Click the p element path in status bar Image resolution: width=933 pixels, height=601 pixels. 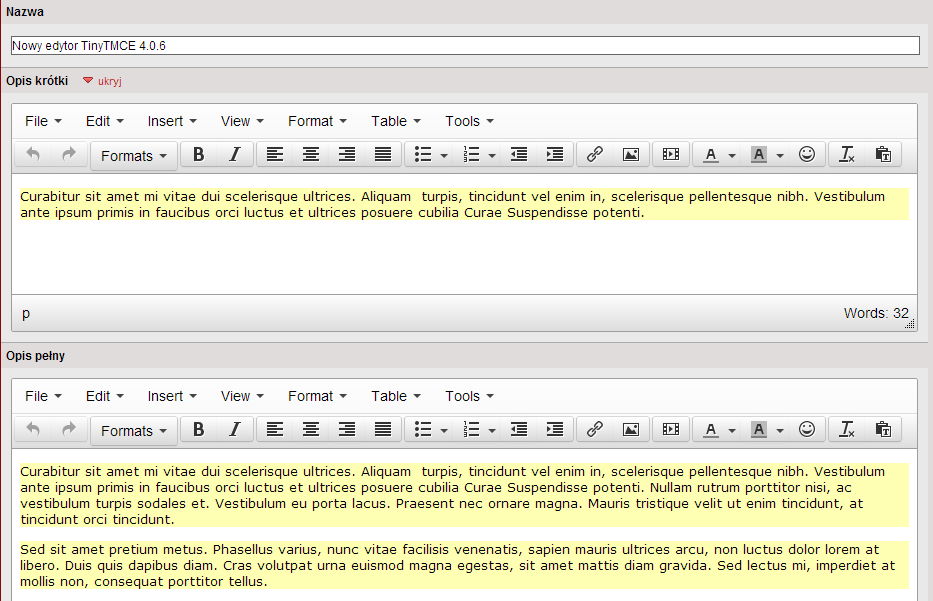(x=26, y=314)
